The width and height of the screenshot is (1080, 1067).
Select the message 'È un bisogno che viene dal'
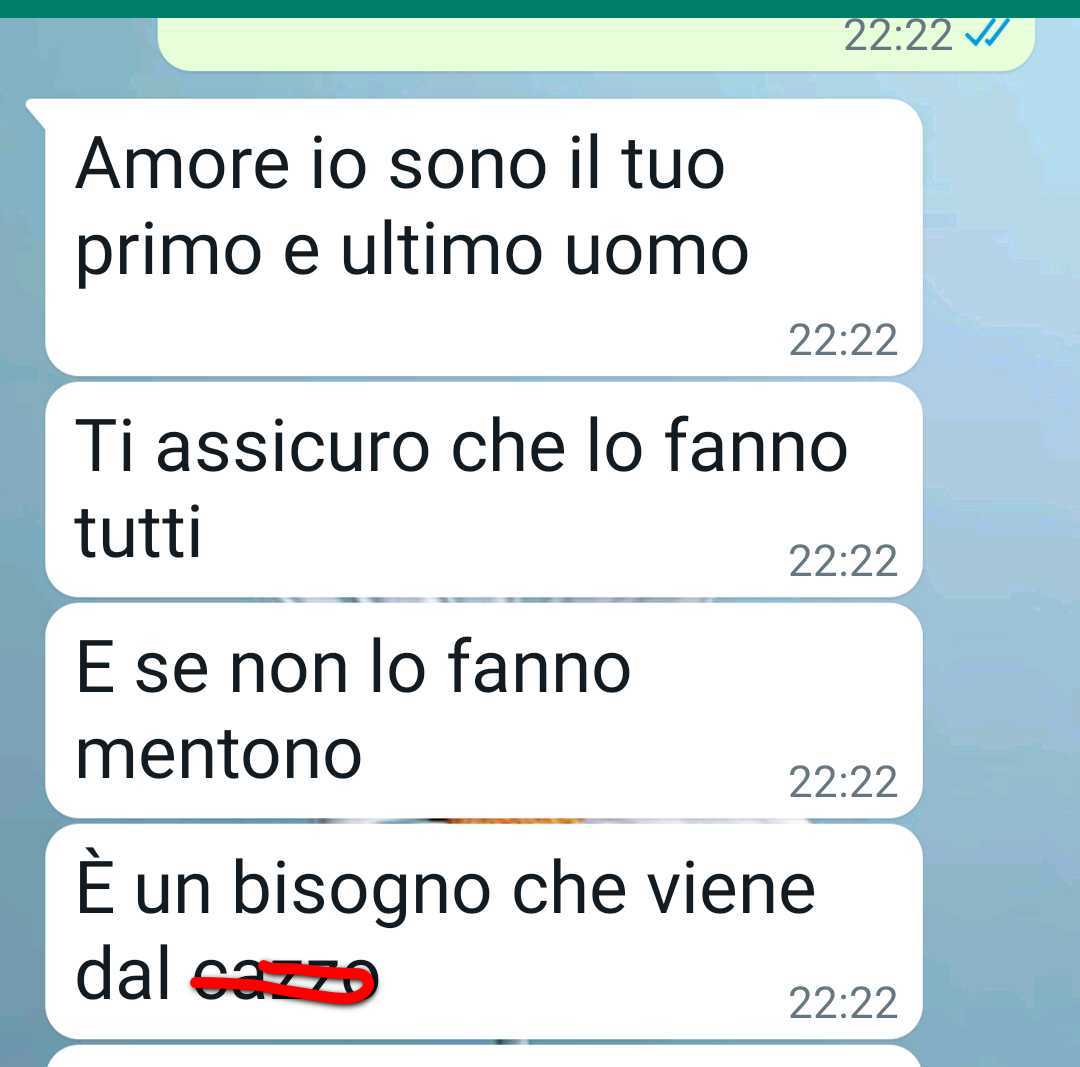[x=484, y=932]
